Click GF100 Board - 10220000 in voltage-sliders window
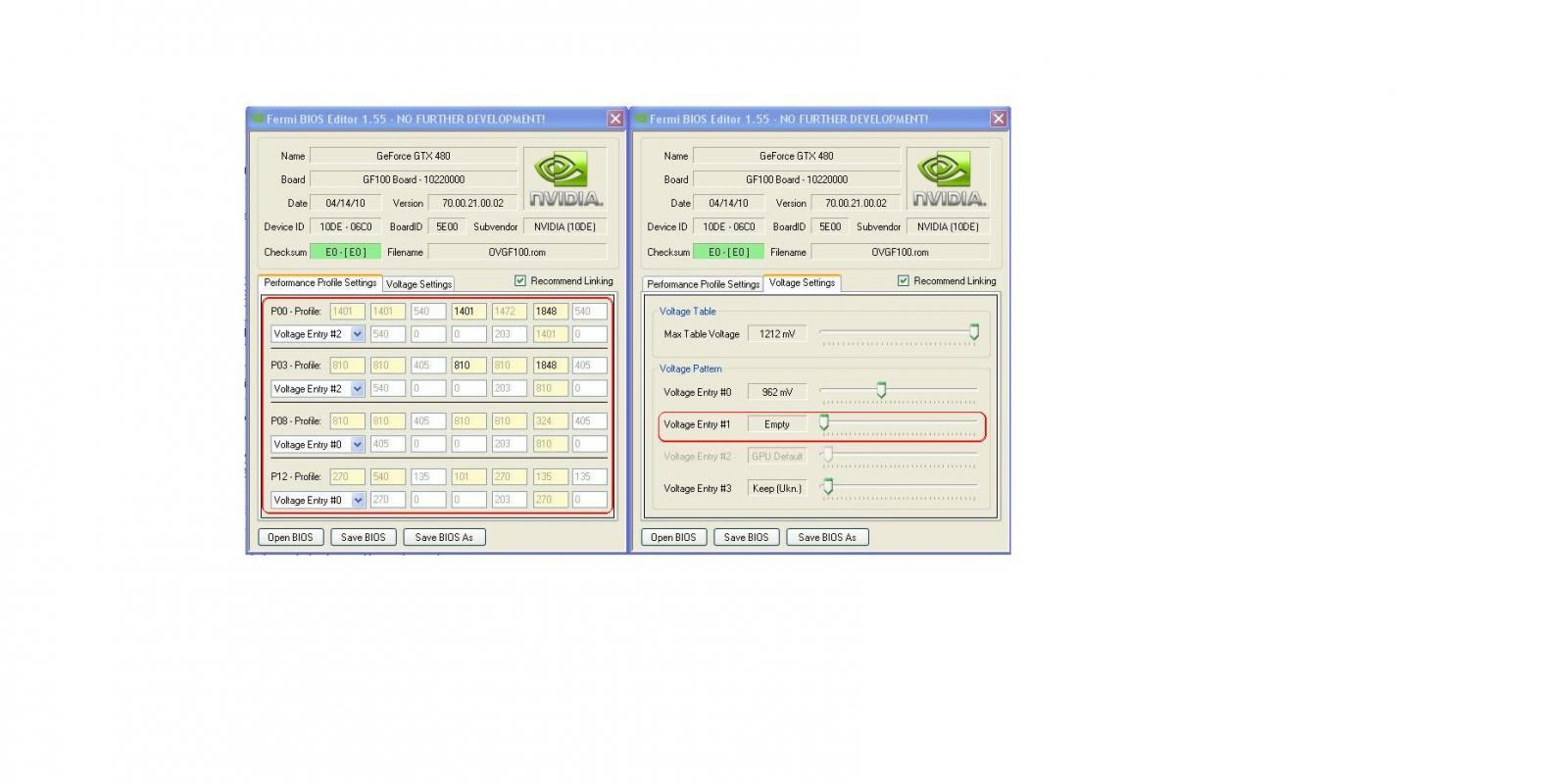Image resolution: width=1568 pixels, height=784 pixels. point(797,179)
